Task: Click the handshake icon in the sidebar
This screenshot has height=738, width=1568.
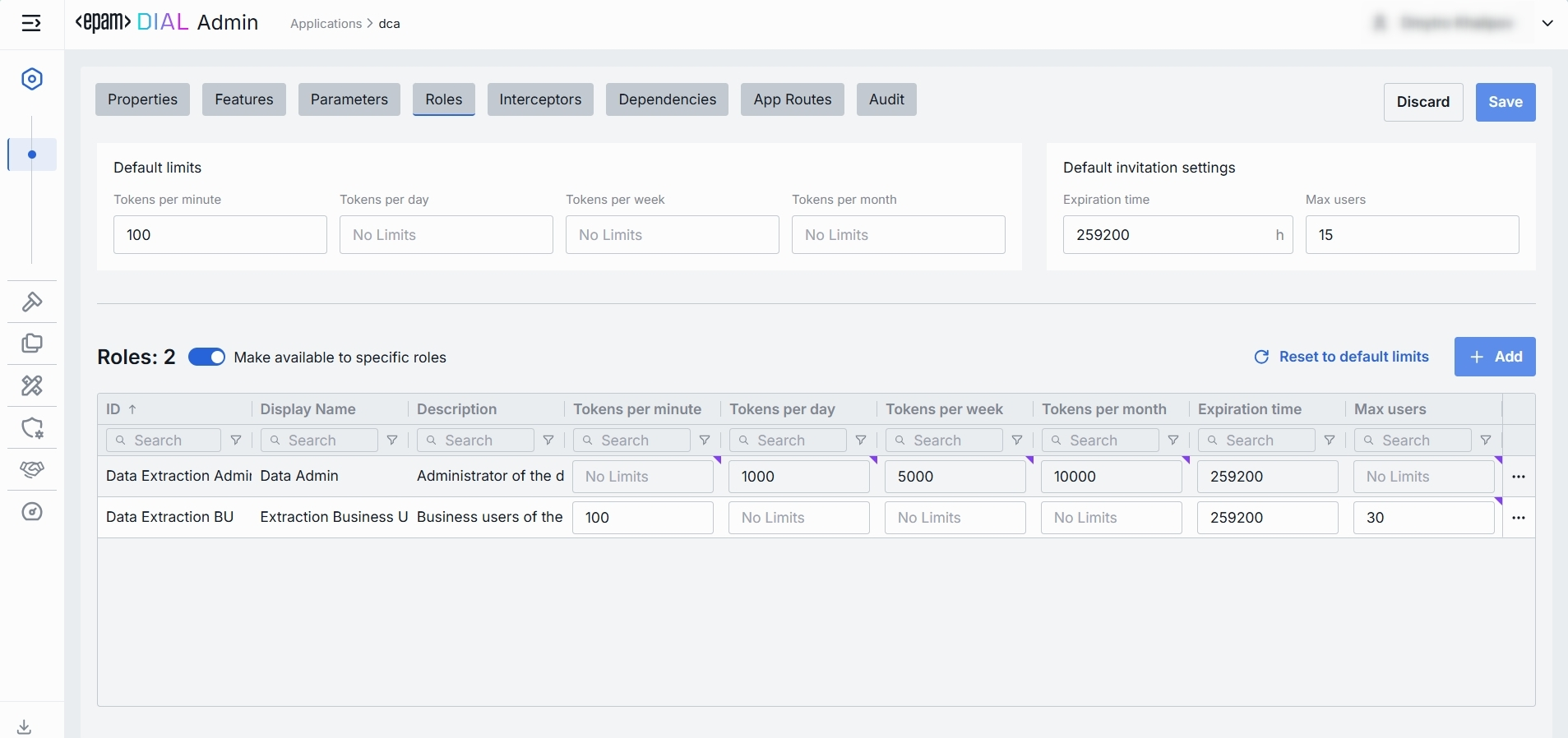Action: tap(32, 469)
